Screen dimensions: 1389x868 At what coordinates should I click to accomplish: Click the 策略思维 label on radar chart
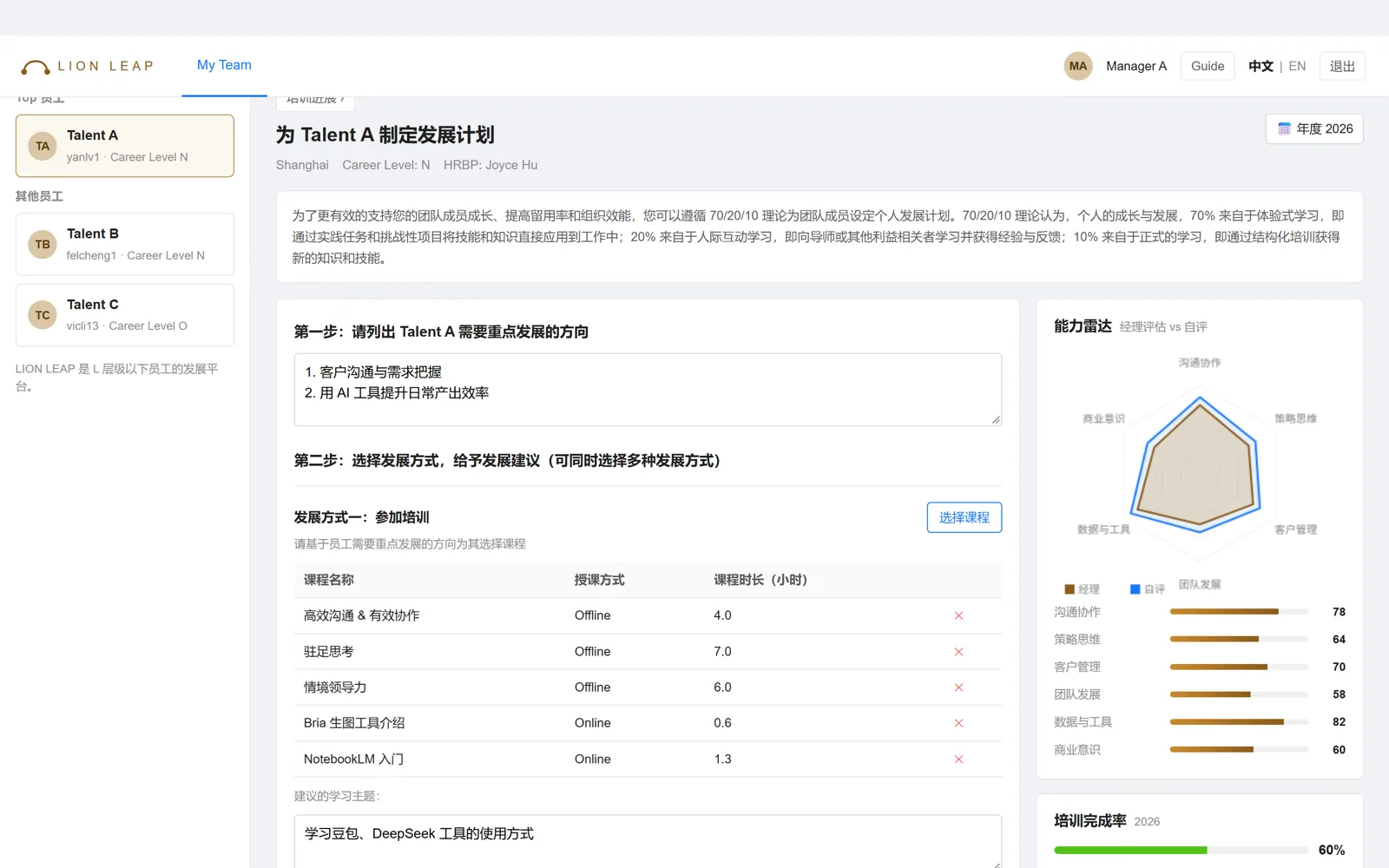[1295, 418]
